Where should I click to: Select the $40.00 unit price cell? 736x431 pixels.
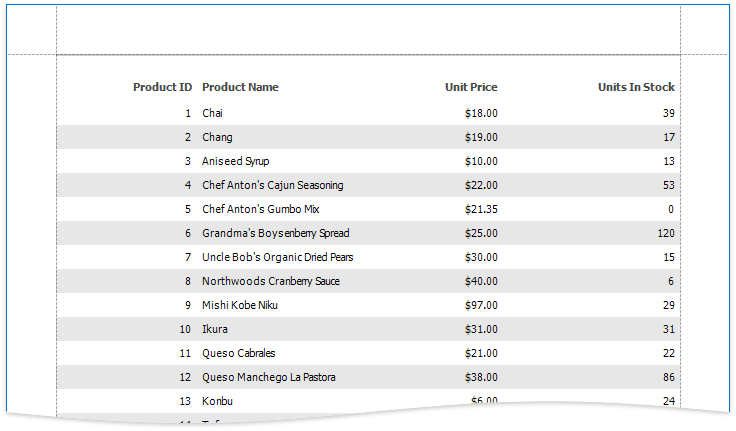point(481,281)
